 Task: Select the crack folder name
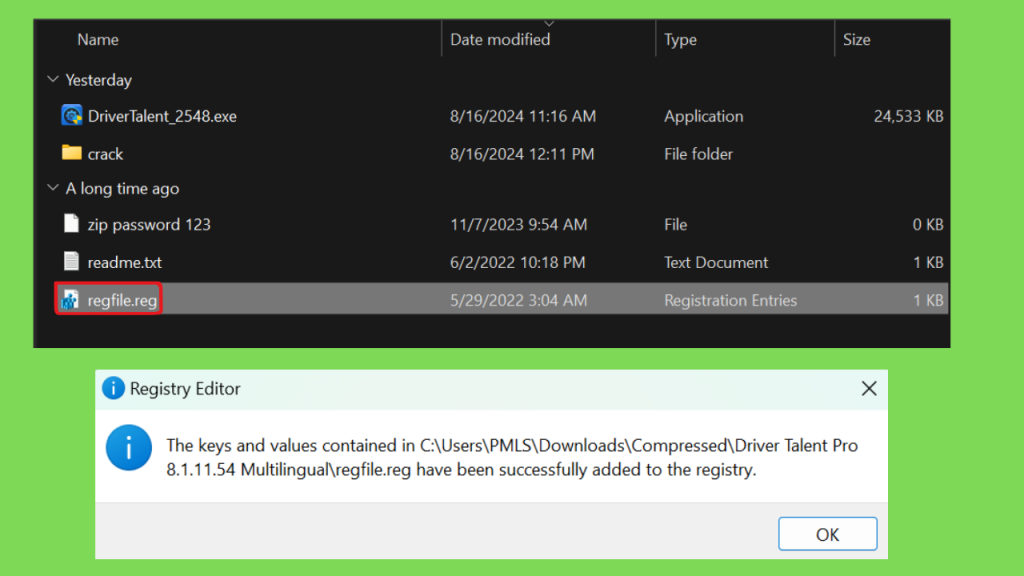(105, 154)
